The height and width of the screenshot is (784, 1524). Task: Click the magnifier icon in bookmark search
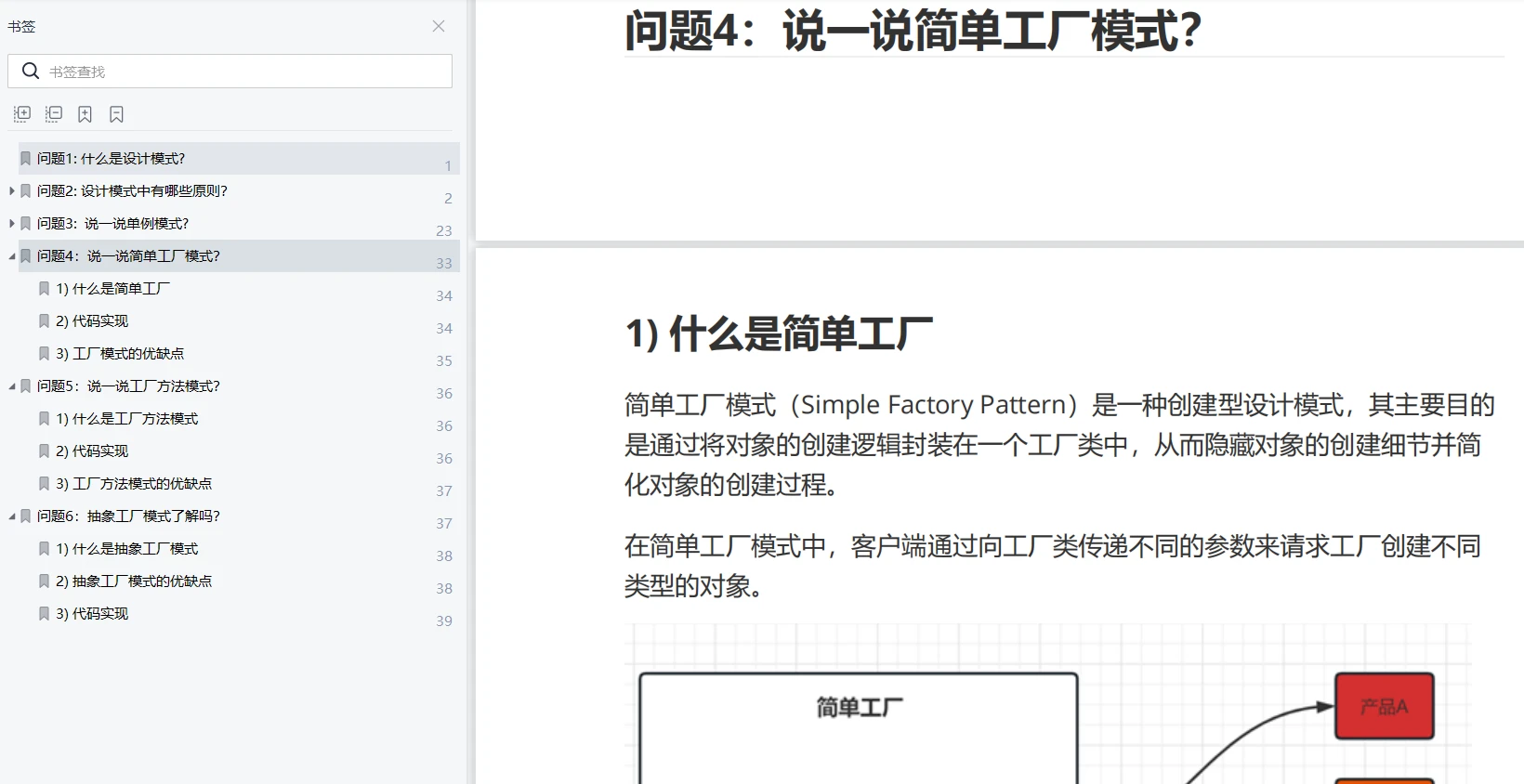31,71
